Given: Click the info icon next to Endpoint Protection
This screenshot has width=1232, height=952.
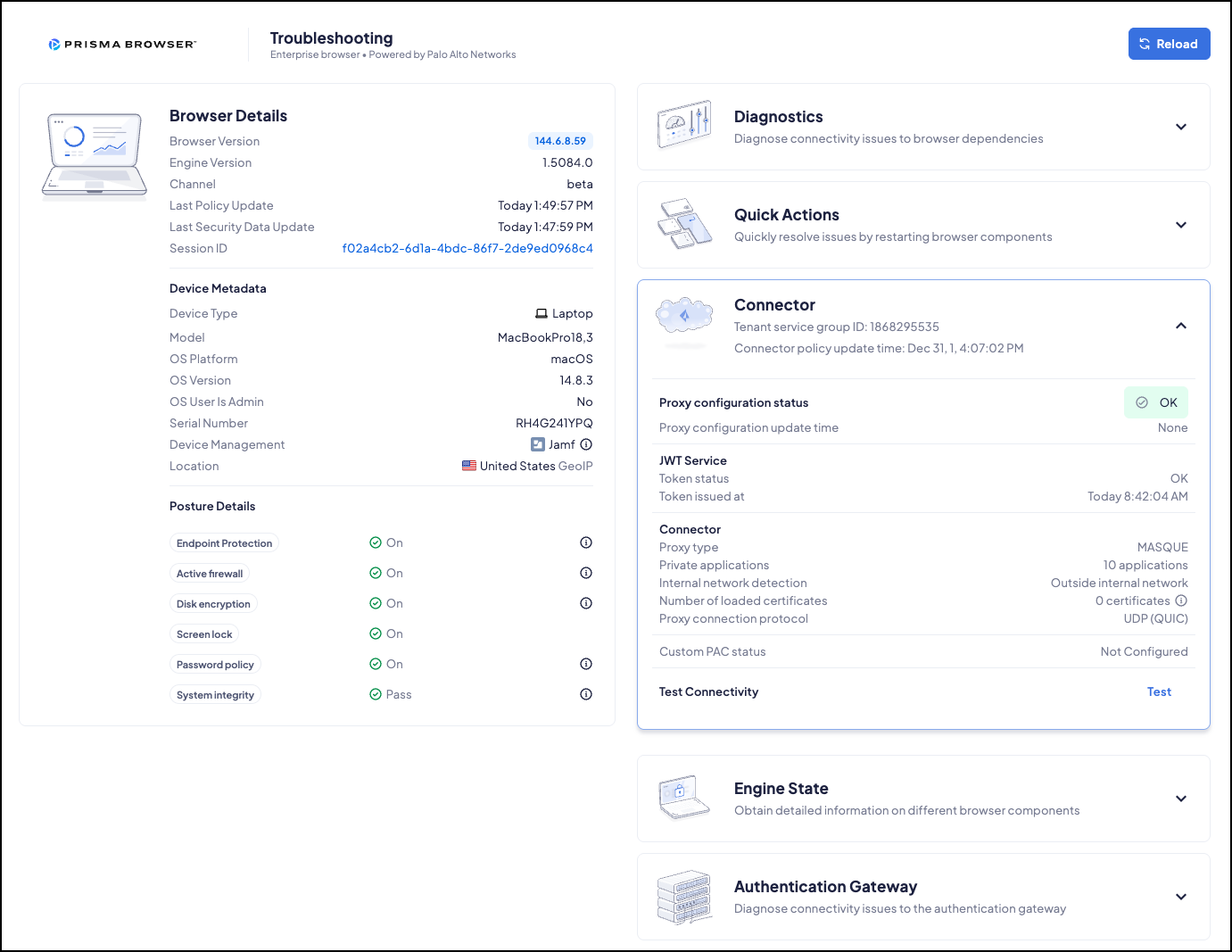Looking at the screenshot, I should [x=586, y=542].
